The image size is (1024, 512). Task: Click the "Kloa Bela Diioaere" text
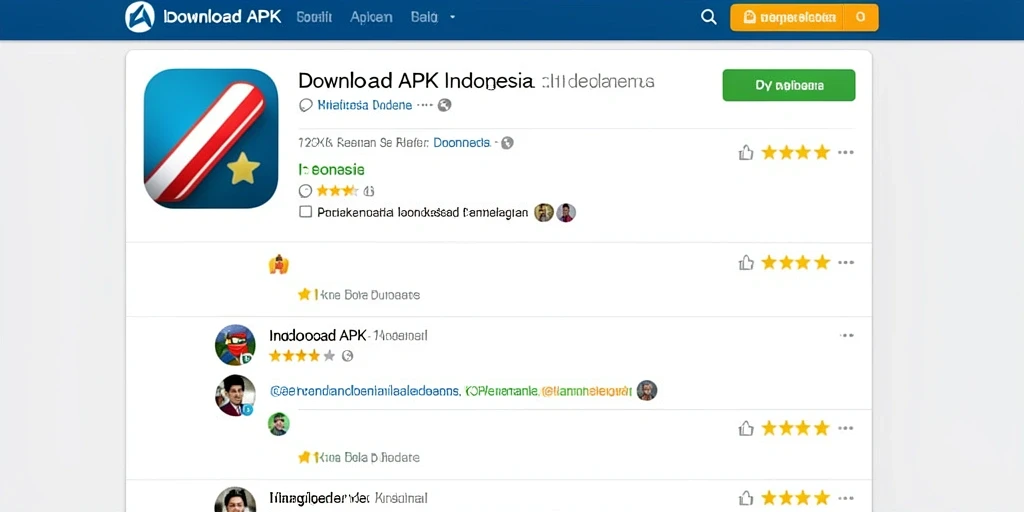[x=367, y=457]
